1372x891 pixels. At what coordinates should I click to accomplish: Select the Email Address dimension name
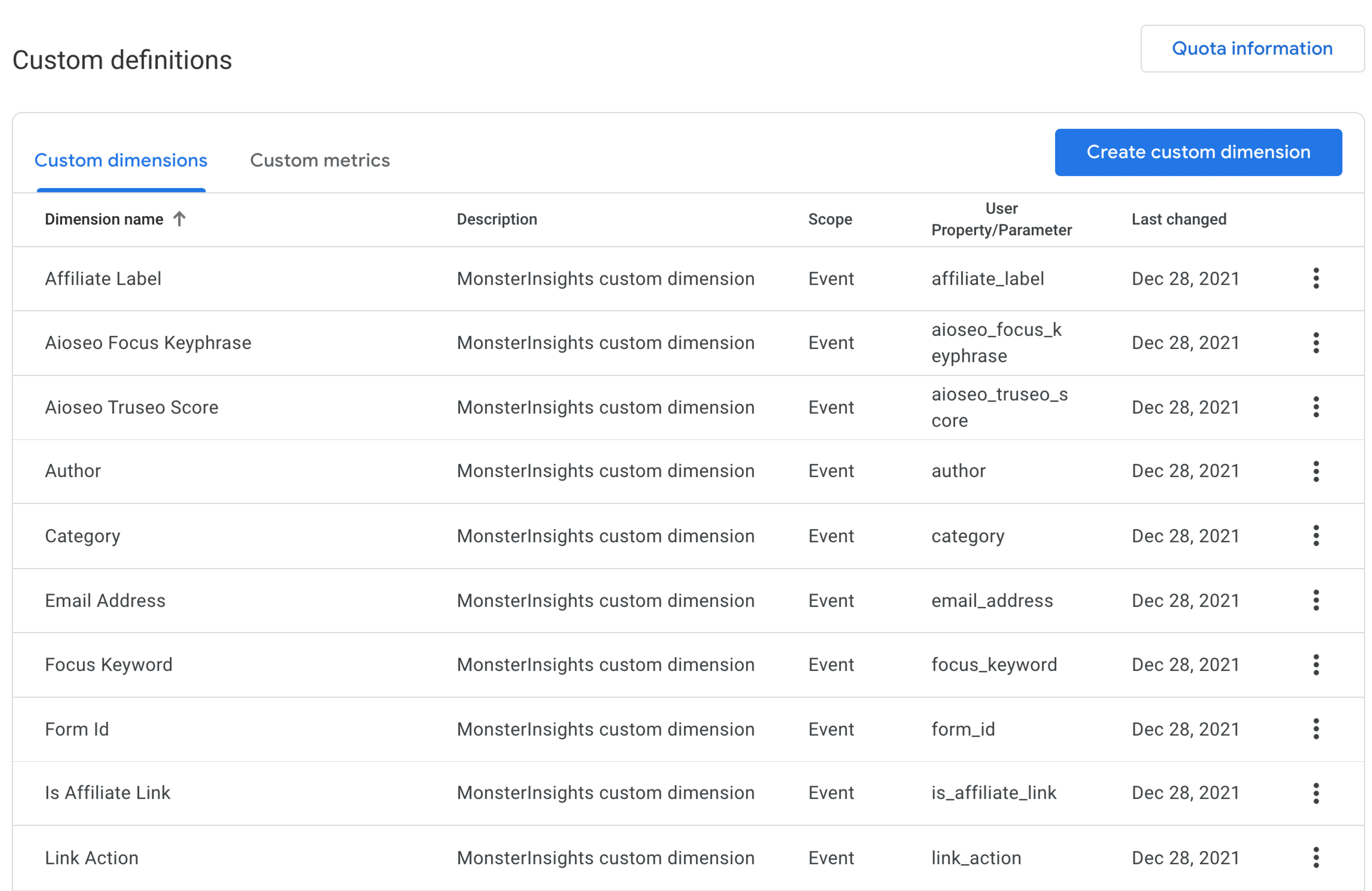coord(105,601)
